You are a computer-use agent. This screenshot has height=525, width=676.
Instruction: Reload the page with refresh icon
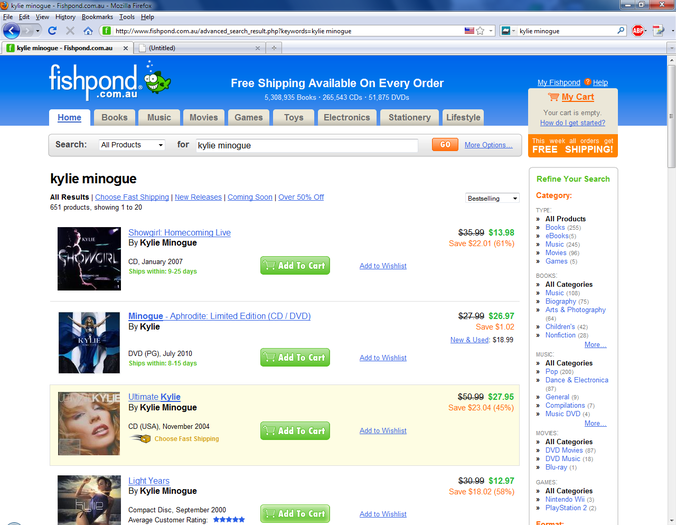[x=52, y=31]
